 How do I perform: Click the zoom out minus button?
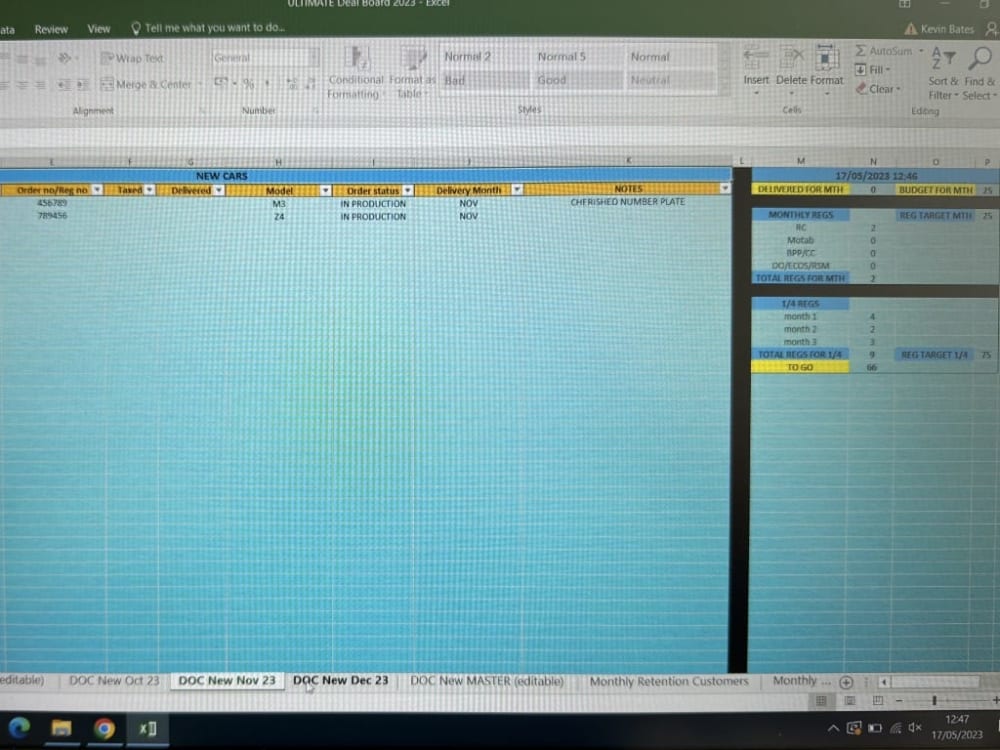[899, 700]
